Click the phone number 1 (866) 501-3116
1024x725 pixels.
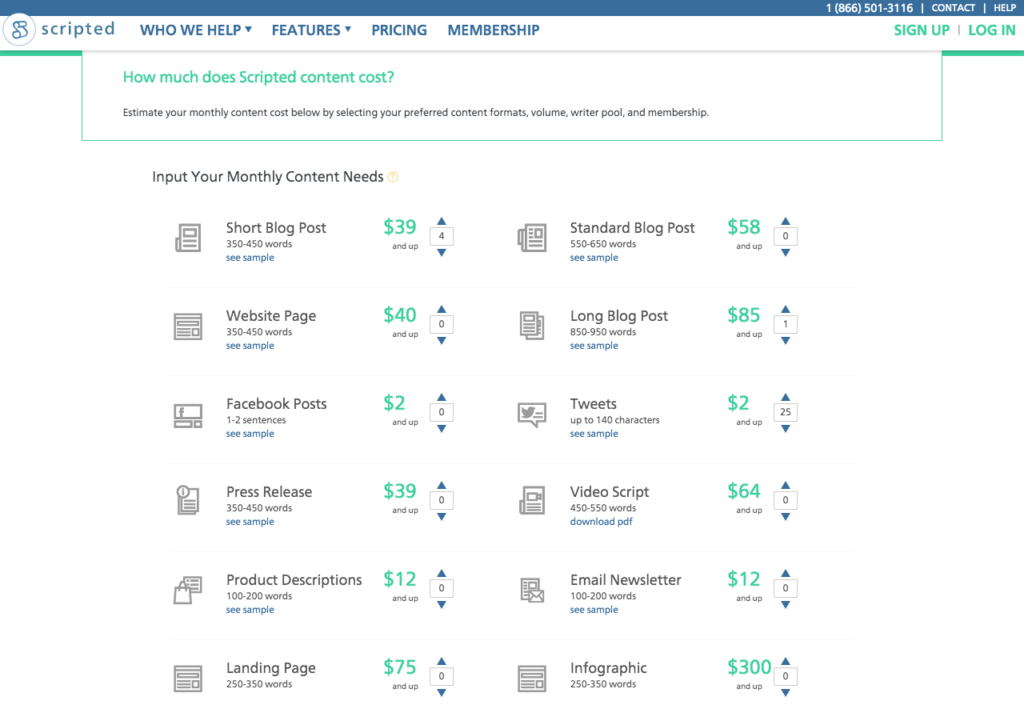coord(869,8)
